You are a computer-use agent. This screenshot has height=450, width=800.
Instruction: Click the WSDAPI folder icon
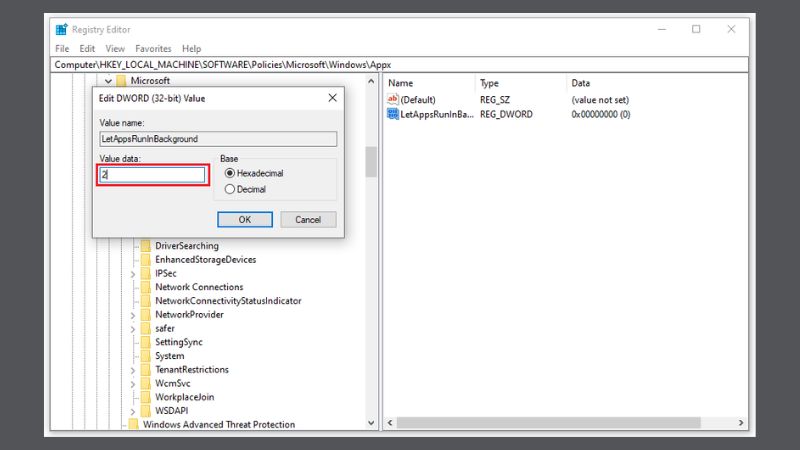(x=146, y=411)
